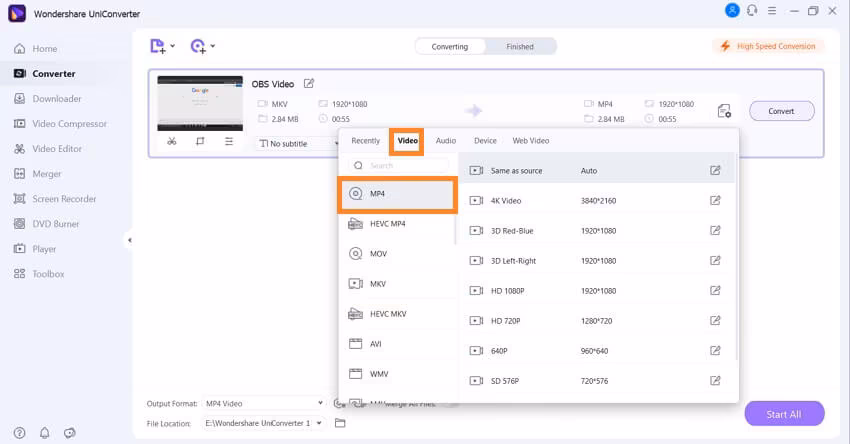Click the crop icon under thumbnail
The image size is (850, 444).
200,141
